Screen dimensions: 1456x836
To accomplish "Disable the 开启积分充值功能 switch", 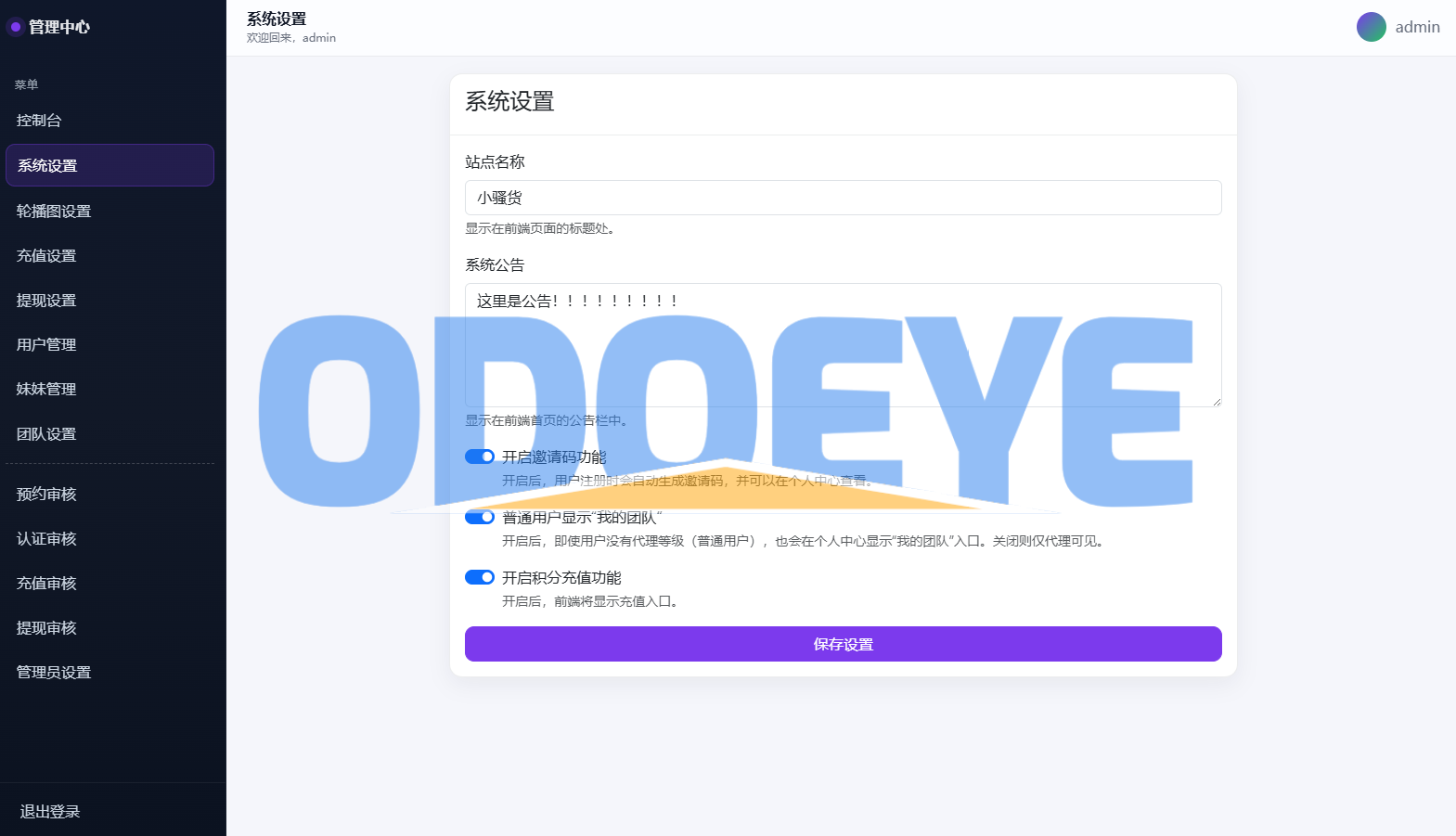I will click(x=480, y=577).
